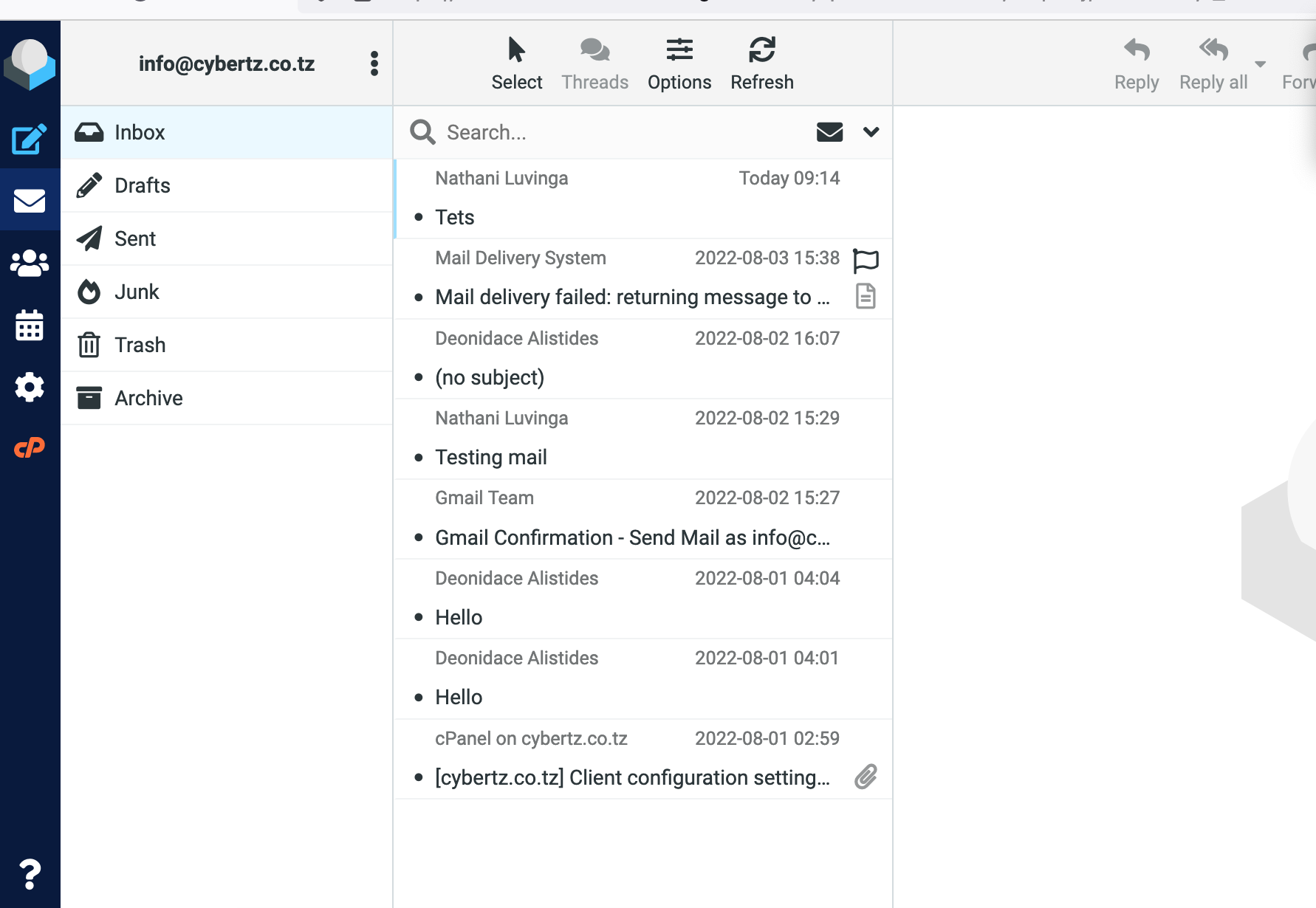The width and height of the screenshot is (1316, 908).
Task: Click into the Search field
Action: pyautogui.click(x=620, y=132)
